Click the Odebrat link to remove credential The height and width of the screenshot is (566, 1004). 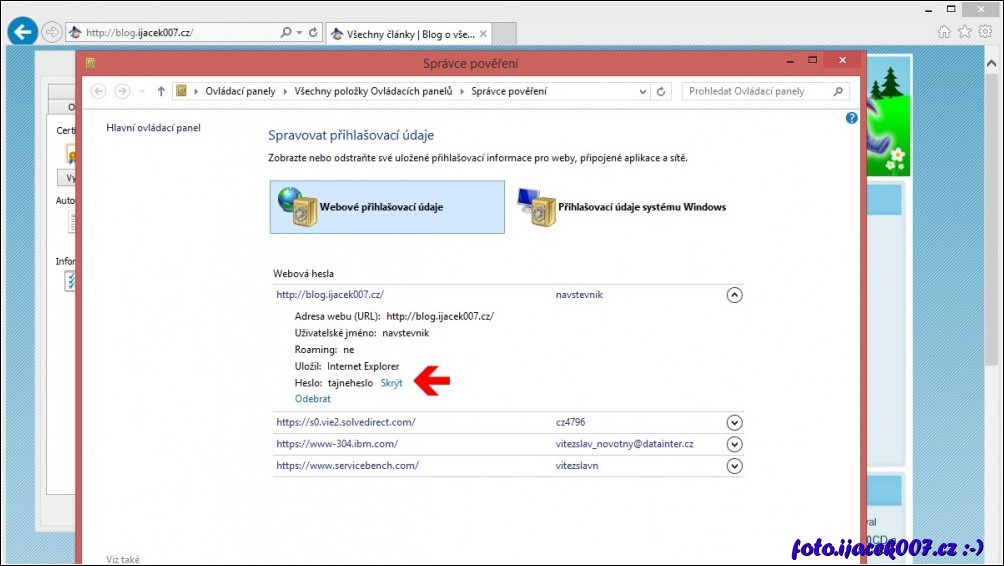[x=312, y=399]
